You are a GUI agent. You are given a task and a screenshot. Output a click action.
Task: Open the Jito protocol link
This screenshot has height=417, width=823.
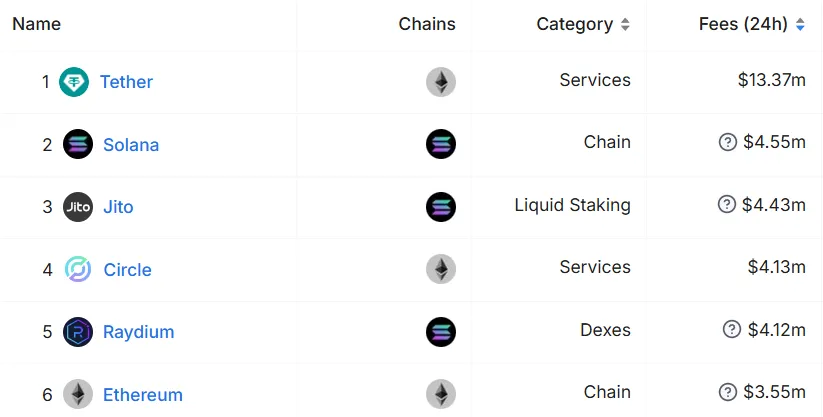pos(118,207)
